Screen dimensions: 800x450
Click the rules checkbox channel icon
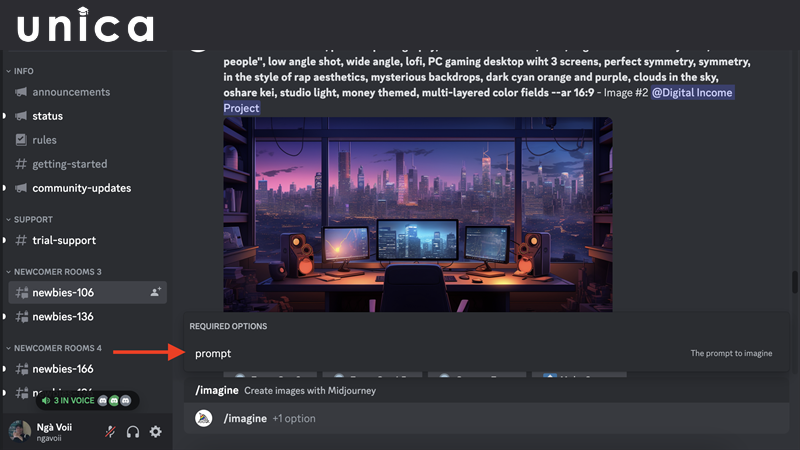(x=21, y=139)
